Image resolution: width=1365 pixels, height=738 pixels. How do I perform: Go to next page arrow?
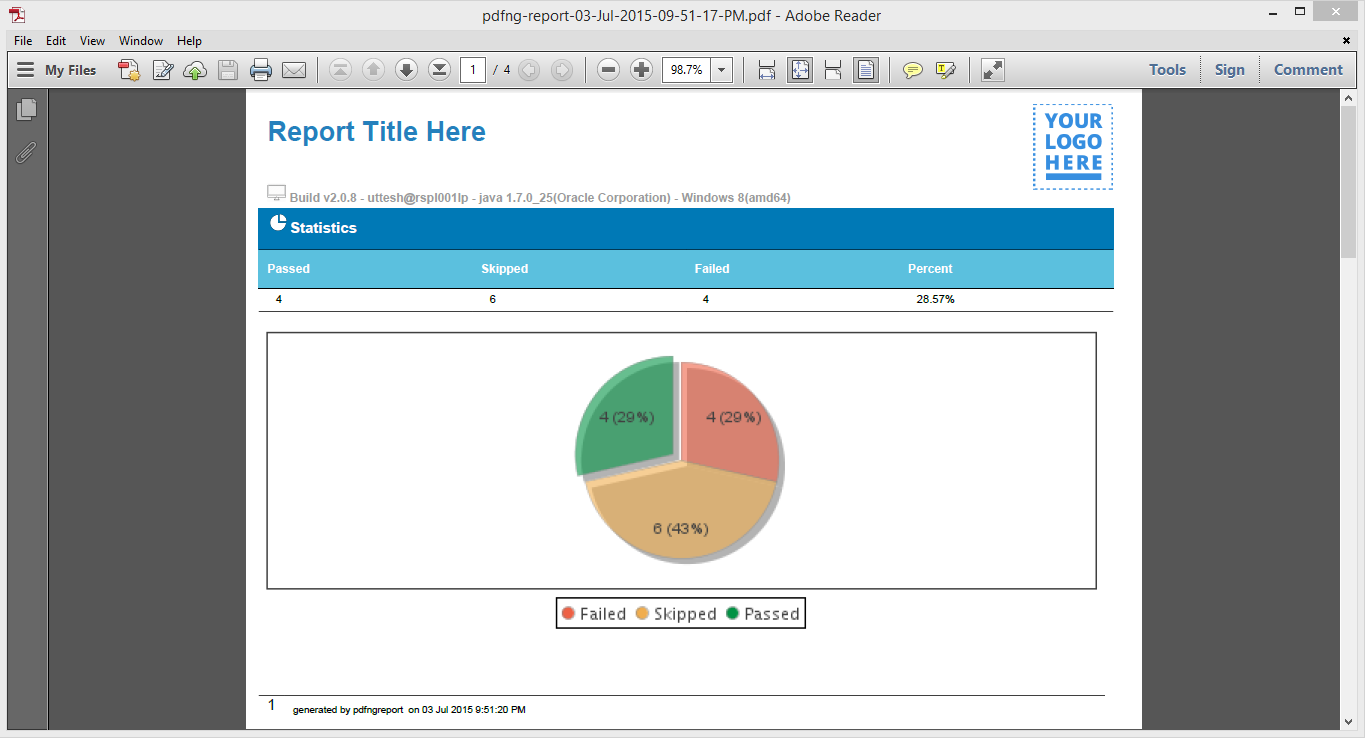point(406,70)
